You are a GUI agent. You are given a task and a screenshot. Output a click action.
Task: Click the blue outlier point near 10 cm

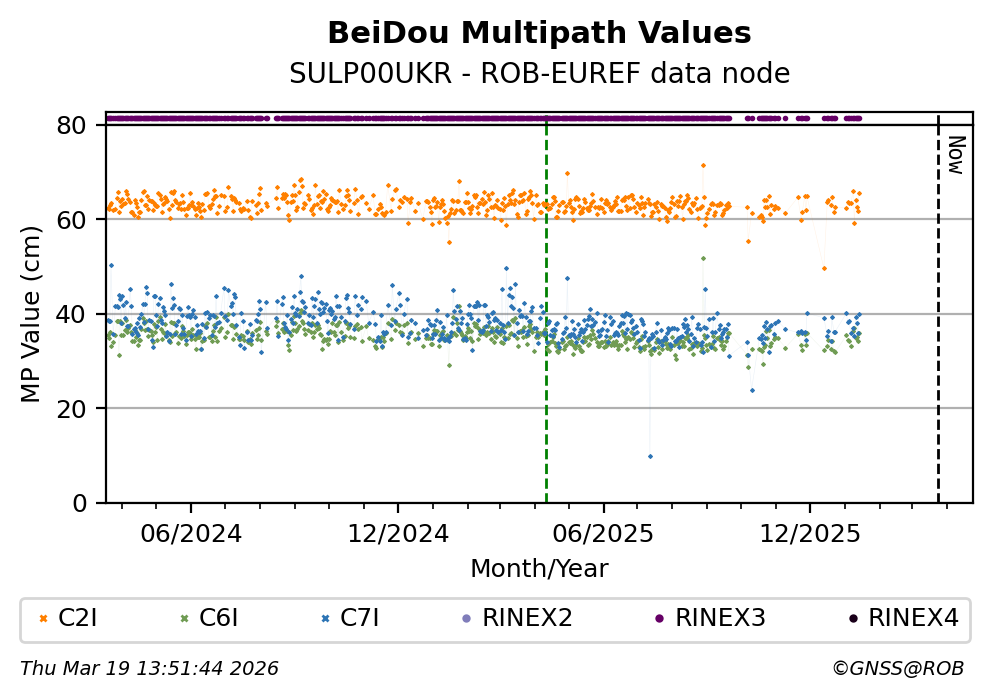point(650,456)
